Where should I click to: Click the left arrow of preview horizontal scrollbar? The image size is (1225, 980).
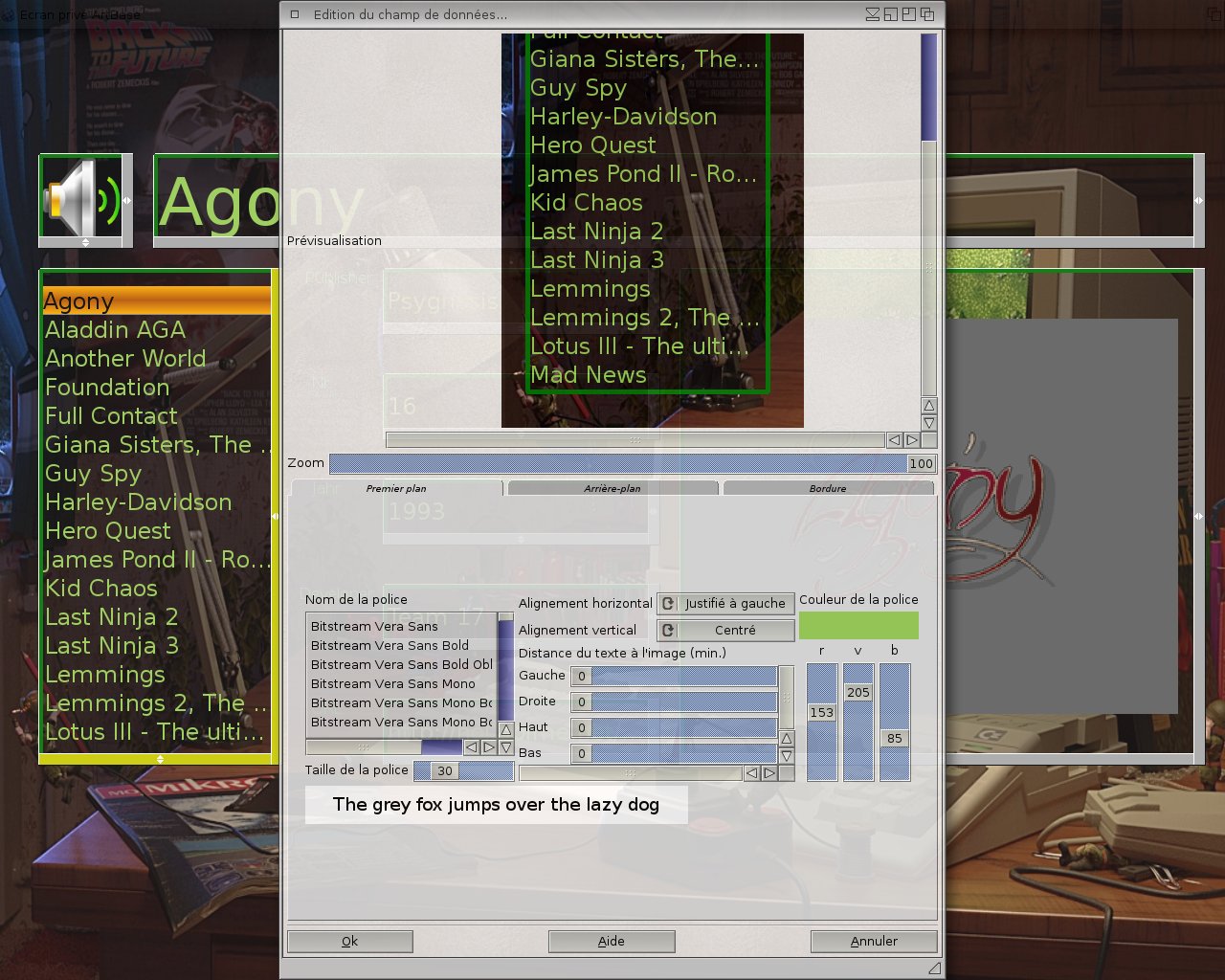coord(894,440)
